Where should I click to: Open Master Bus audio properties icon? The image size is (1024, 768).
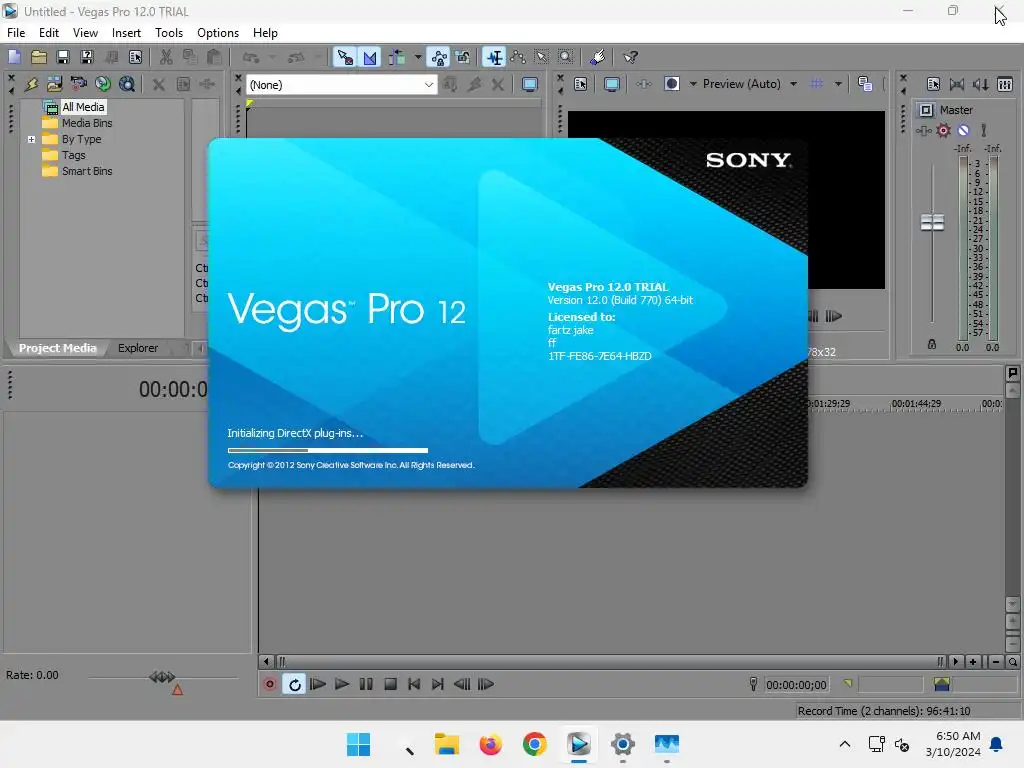coord(933,84)
